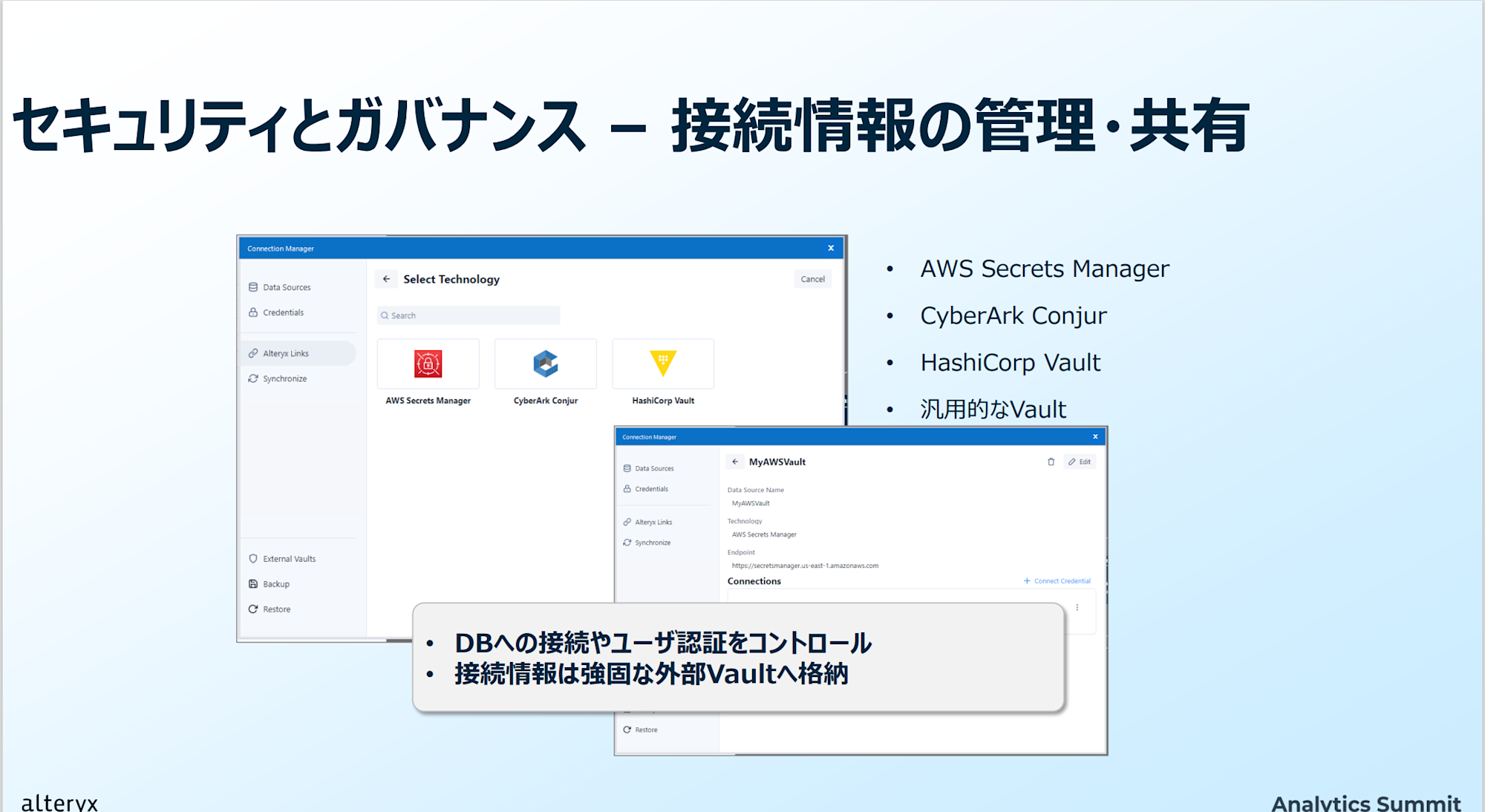Choose the CyberArk Conjur technology tile

[545, 364]
